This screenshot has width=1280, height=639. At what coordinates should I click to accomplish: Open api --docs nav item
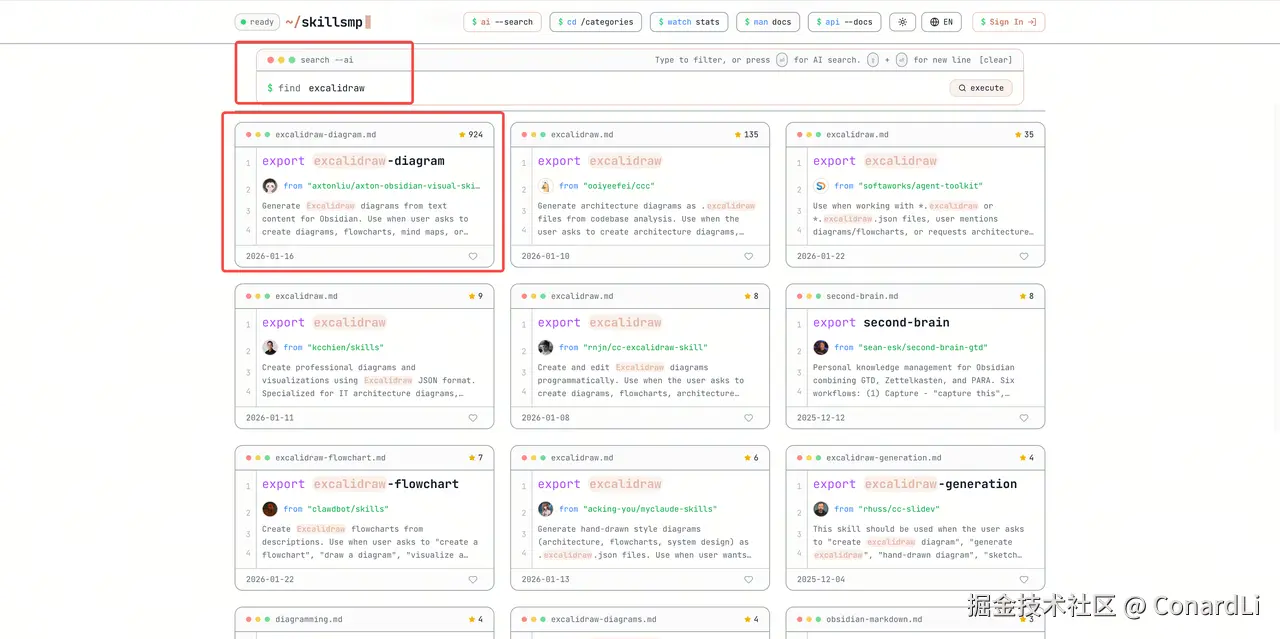click(x=845, y=22)
